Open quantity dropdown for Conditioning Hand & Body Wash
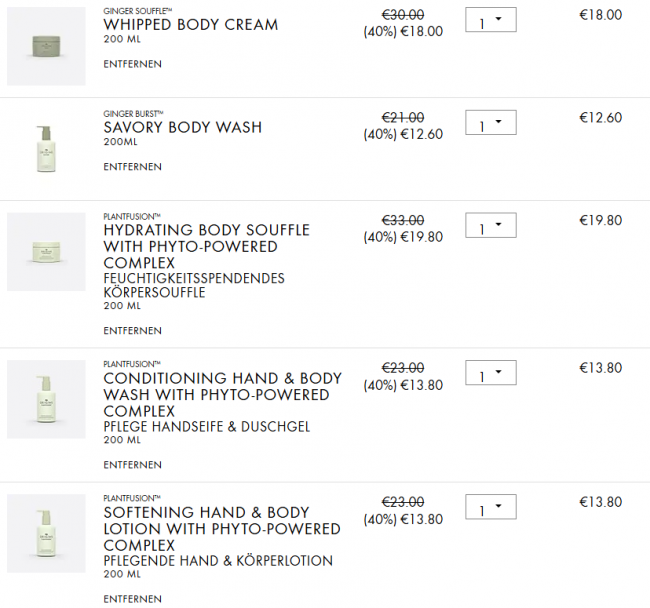Screen dimensions: 650x608 coord(490,374)
